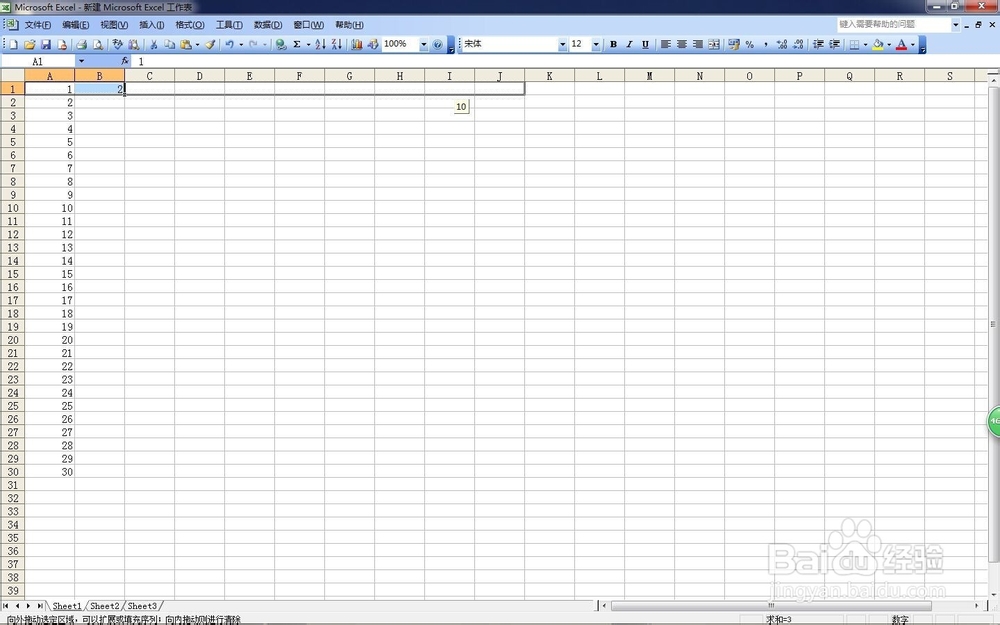Click the AutoSum Σ icon
Viewport: 1000px width, 625px height.
pos(297,44)
